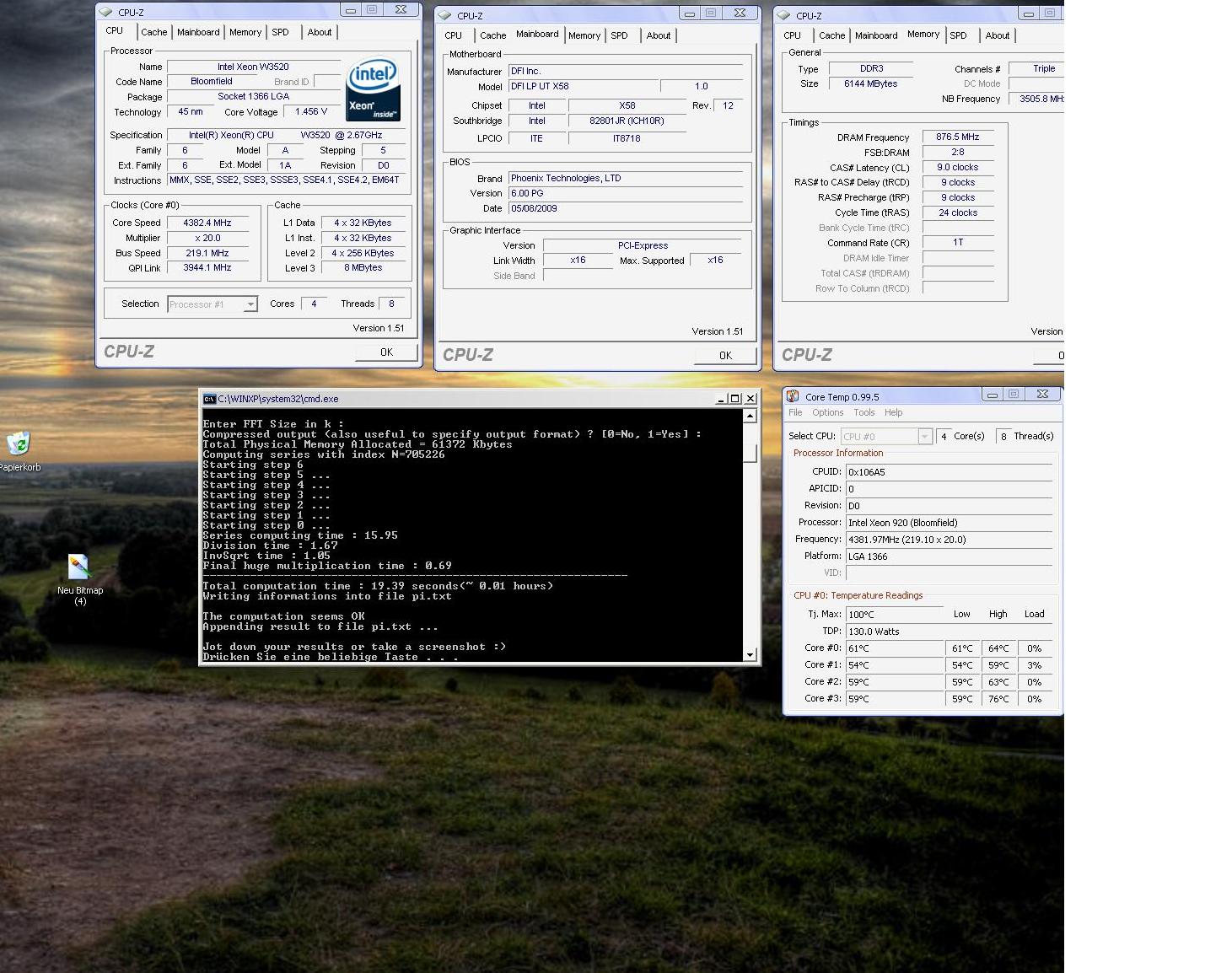The image size is (1232, 973).
Task: Open About tab in Memory CPU-Z window
Action: (x=998, y=35)
